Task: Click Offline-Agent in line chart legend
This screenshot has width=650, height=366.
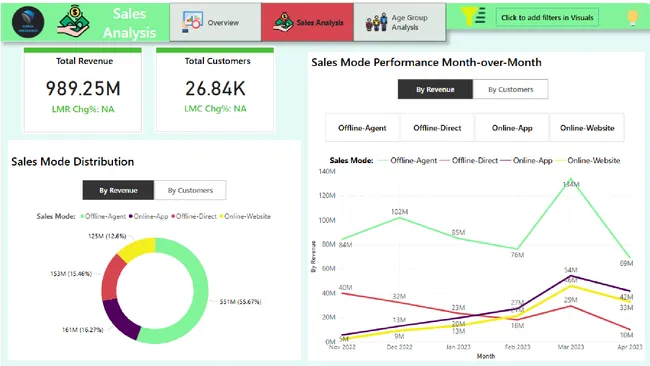Action: point(408,160)
